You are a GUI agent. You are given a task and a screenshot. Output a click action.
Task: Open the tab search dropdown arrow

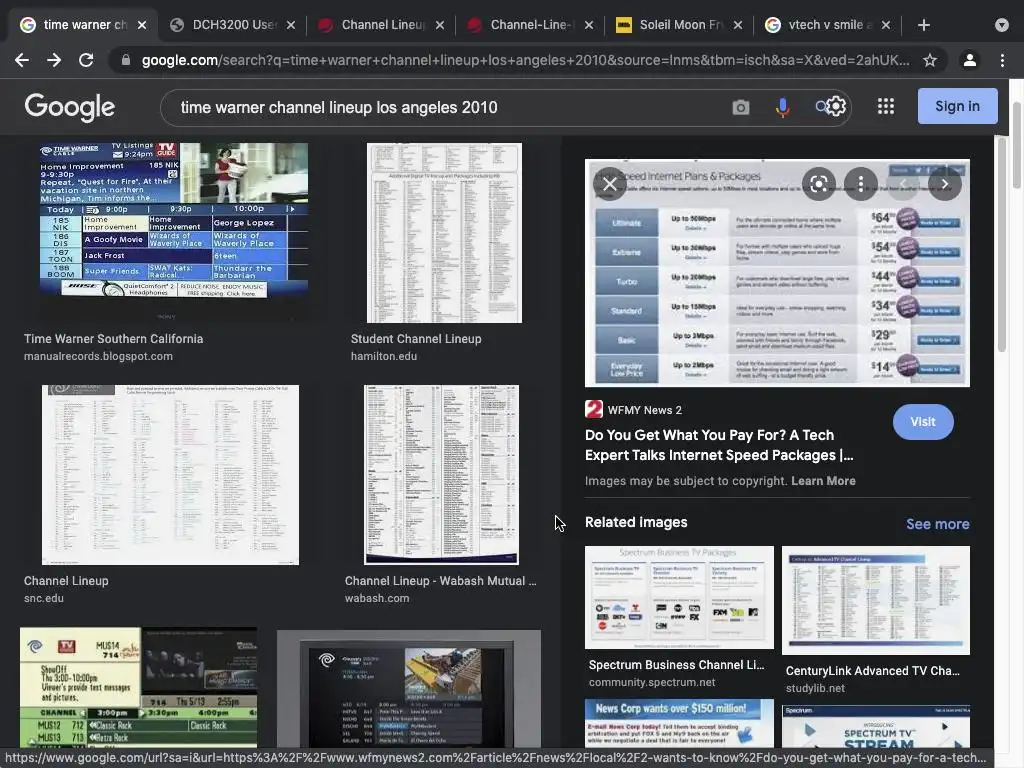click(1002, 25)
